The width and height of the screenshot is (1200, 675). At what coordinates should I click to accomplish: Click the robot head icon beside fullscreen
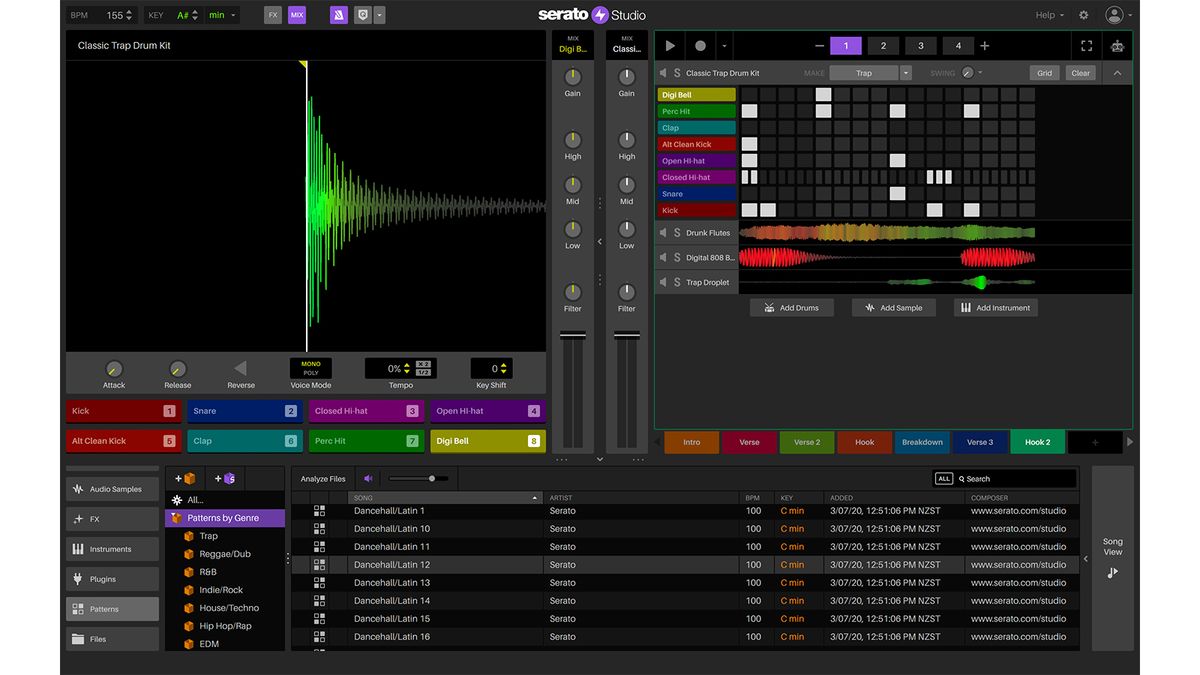(x=1118, y=45)
